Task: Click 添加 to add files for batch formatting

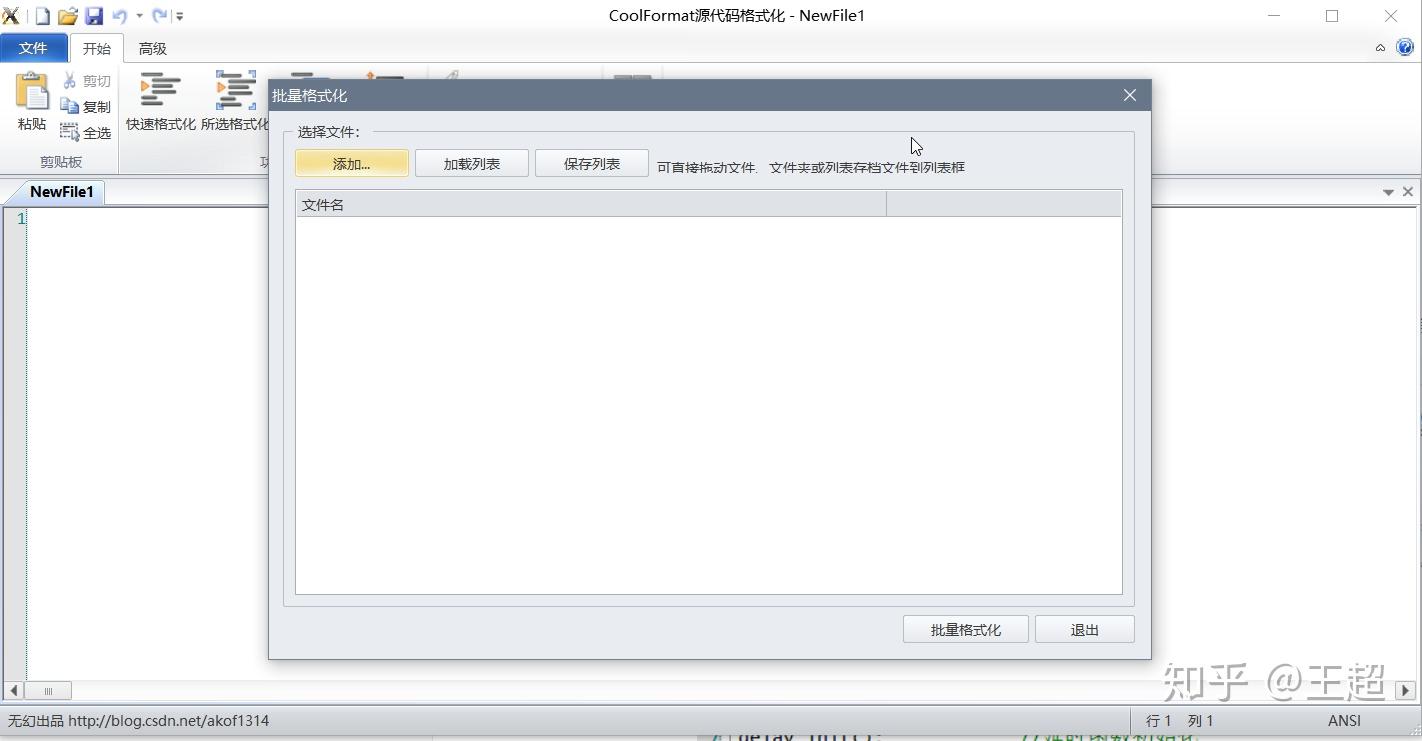Action: [351, 162]
